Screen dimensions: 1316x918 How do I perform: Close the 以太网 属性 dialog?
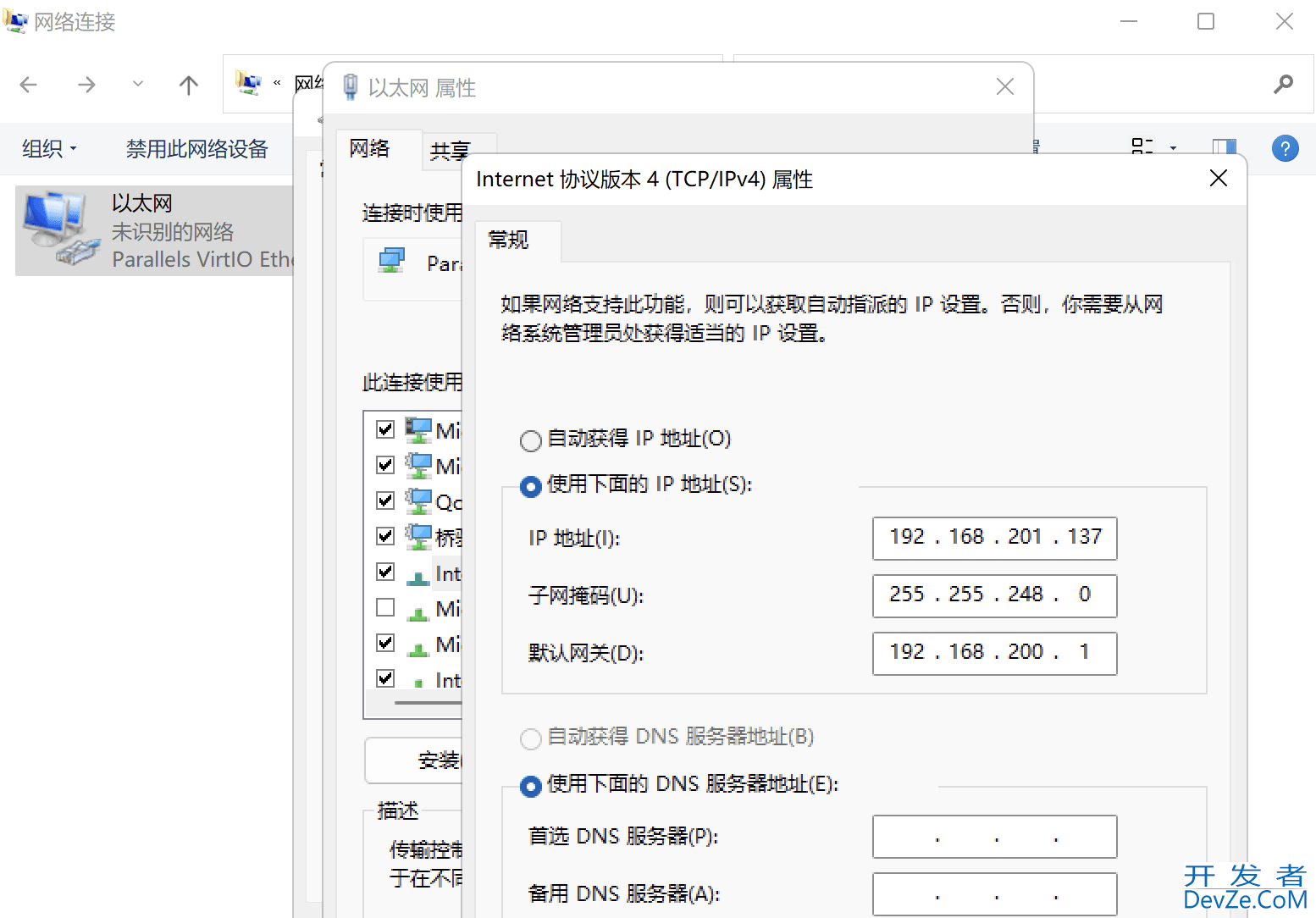[x=1005, y=86]
